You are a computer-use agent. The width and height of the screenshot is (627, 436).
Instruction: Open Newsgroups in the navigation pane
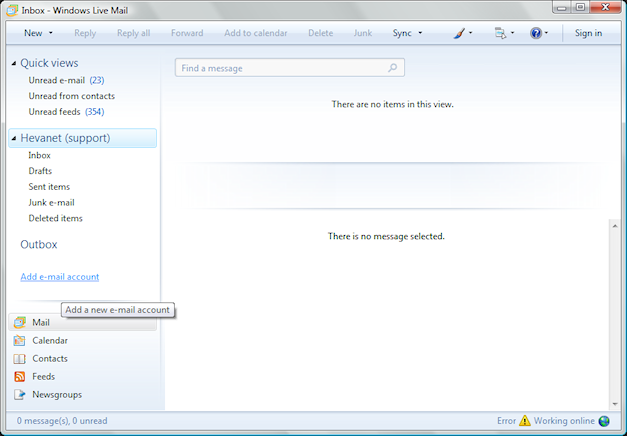[56, 395]
